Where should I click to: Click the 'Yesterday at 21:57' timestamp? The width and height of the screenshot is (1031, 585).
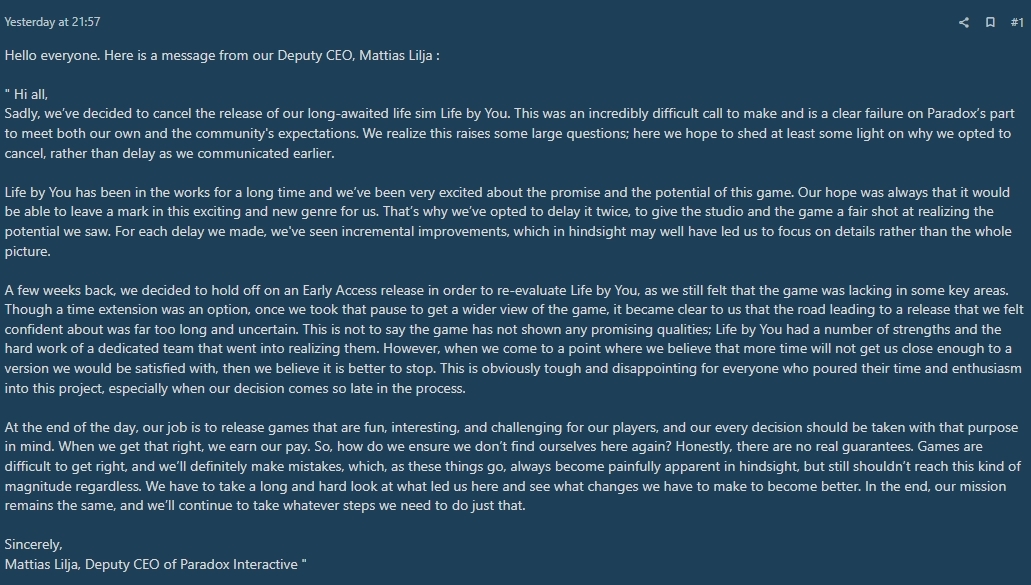pos(52,22)
